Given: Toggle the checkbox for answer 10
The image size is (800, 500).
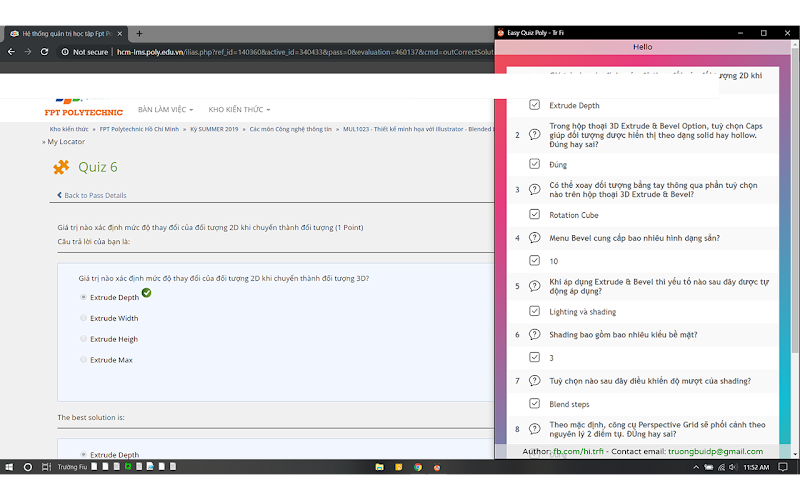Looking at the screenshot, I should pyautogui.click(x=534, y=260).
